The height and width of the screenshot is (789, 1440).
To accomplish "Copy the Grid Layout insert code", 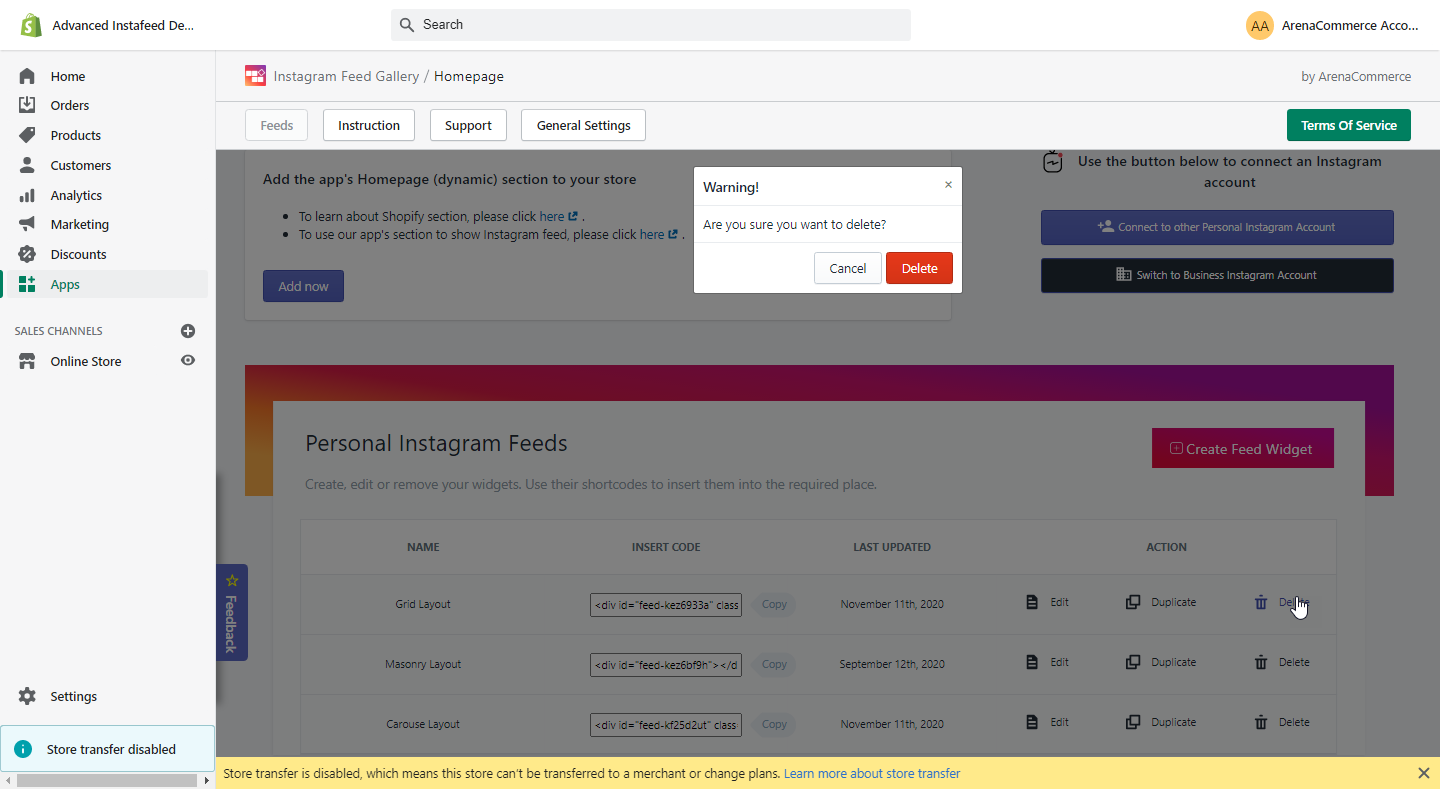I will coord(774,604).
